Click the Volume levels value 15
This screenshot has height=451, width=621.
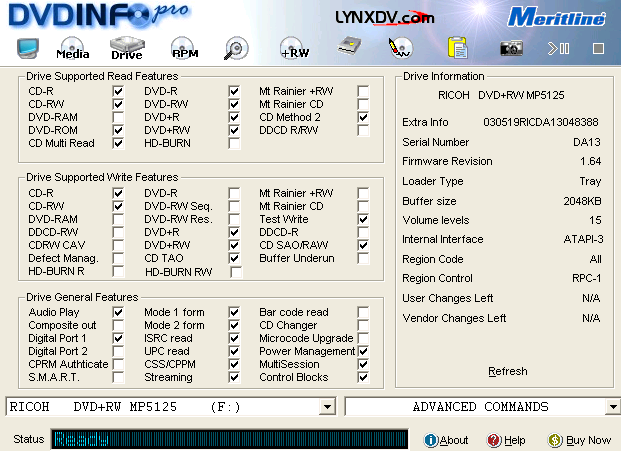(595, 220)
